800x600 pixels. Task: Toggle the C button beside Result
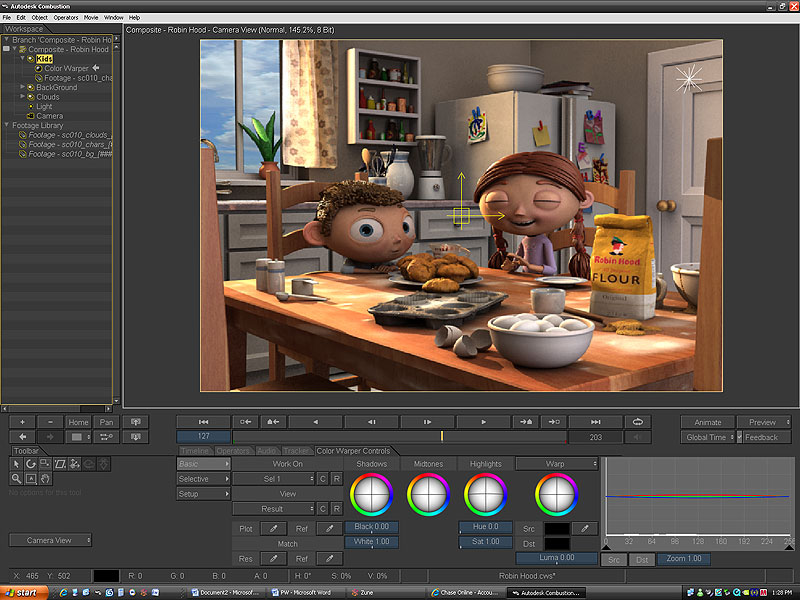322,509
